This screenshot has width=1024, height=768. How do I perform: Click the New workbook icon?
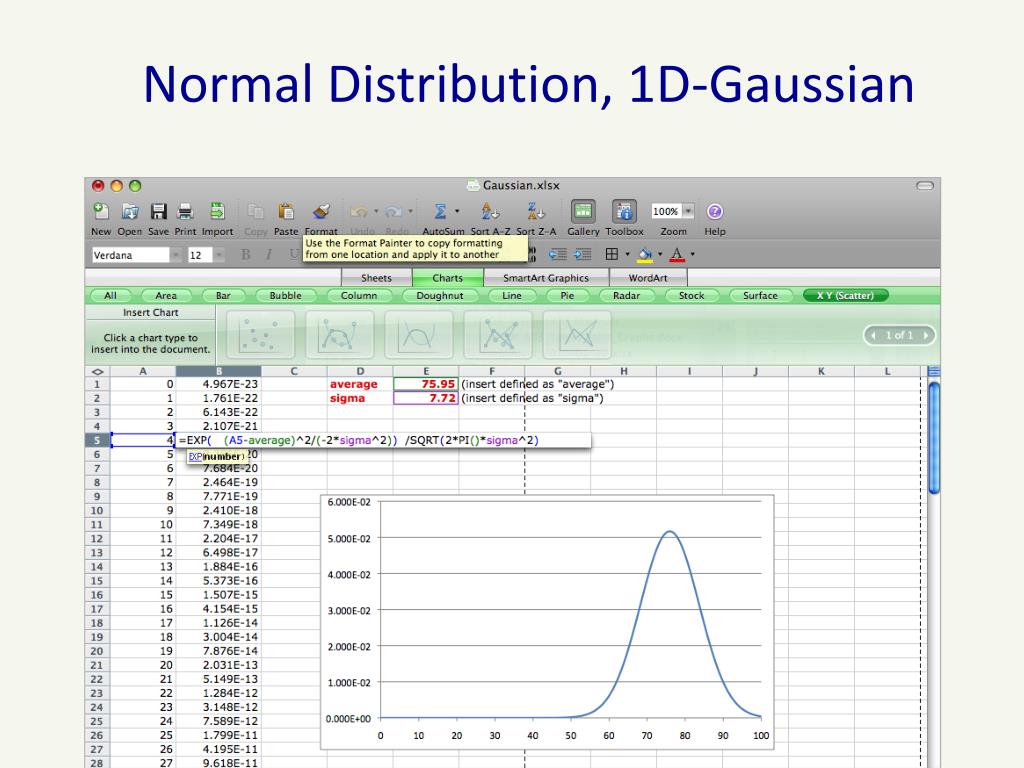click(101, 211)
